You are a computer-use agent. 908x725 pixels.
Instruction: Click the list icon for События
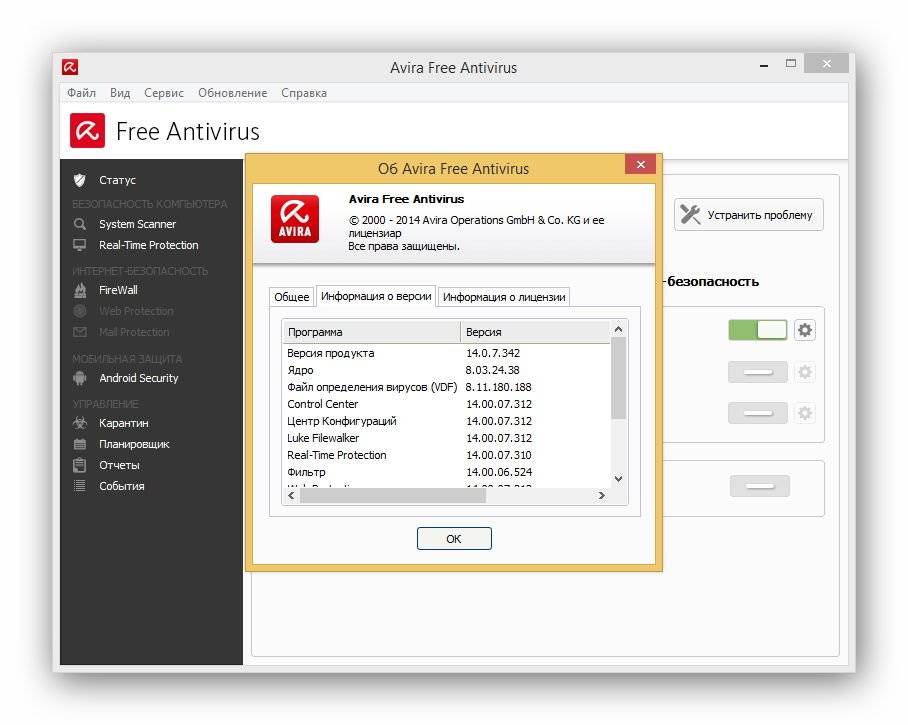click(x=80, y=486)
